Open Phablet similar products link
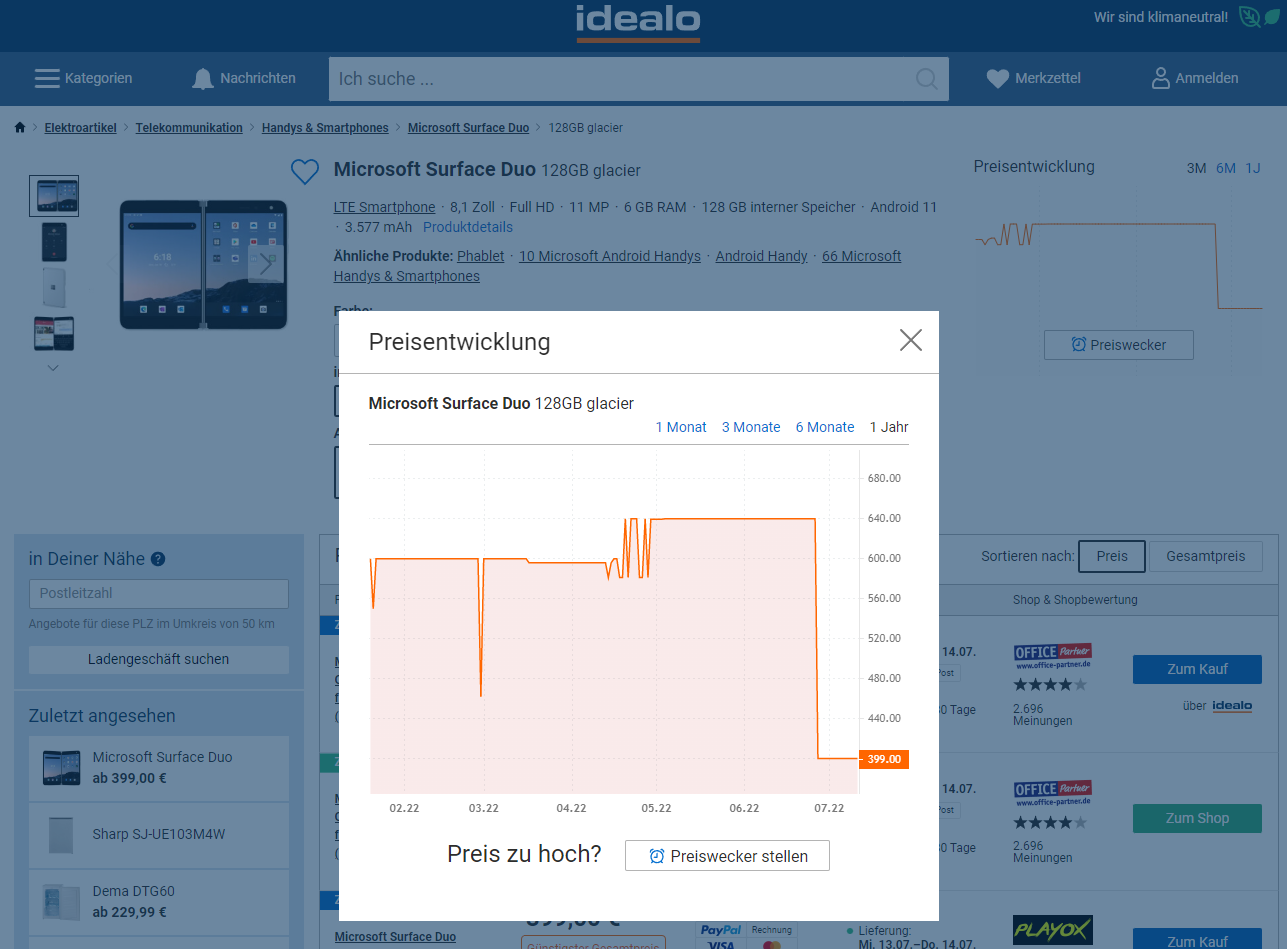The image size is (1287, 949). (481, 256)
